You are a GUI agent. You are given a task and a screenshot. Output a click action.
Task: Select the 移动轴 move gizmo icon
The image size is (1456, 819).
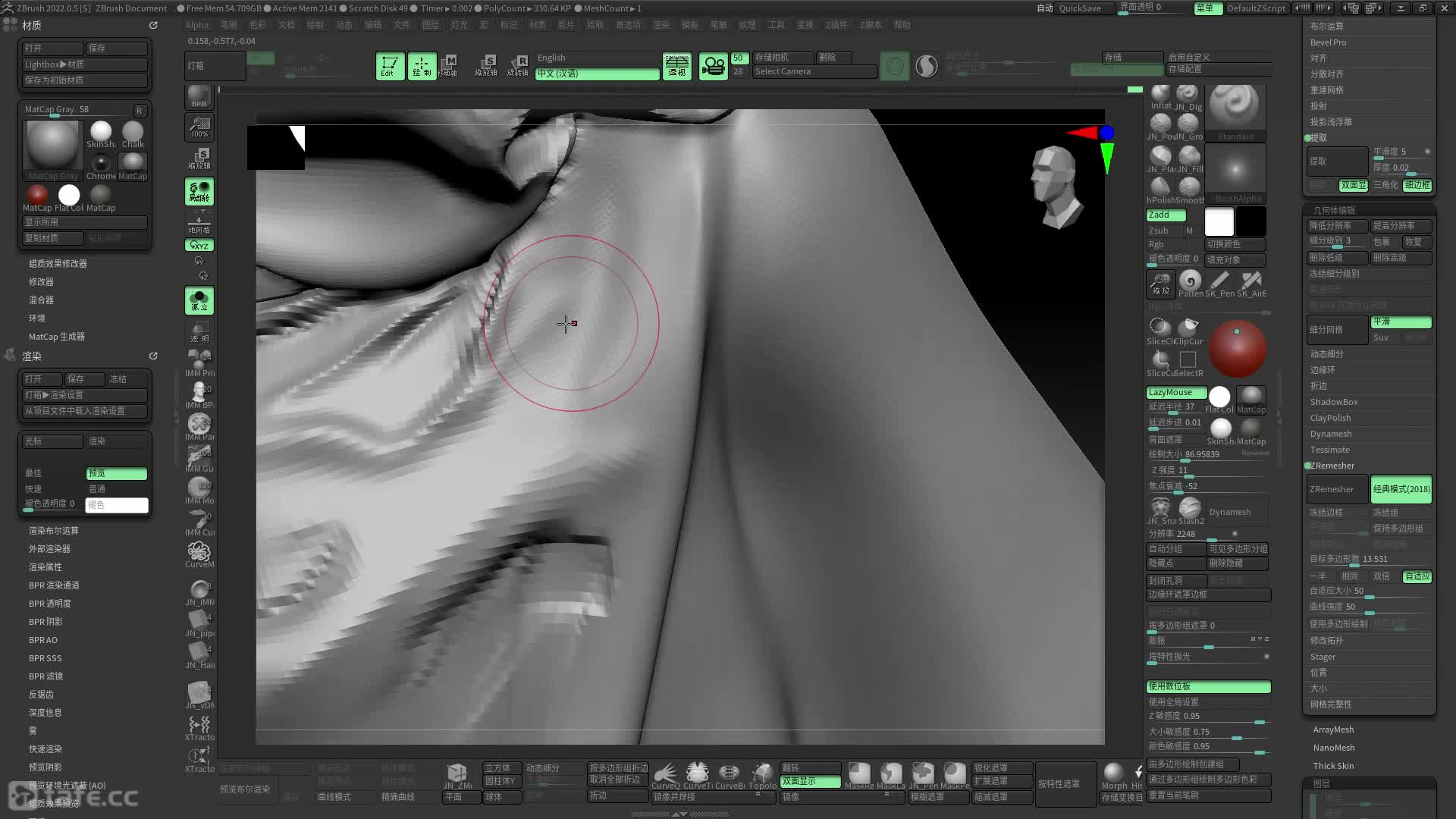pos(449,66)
